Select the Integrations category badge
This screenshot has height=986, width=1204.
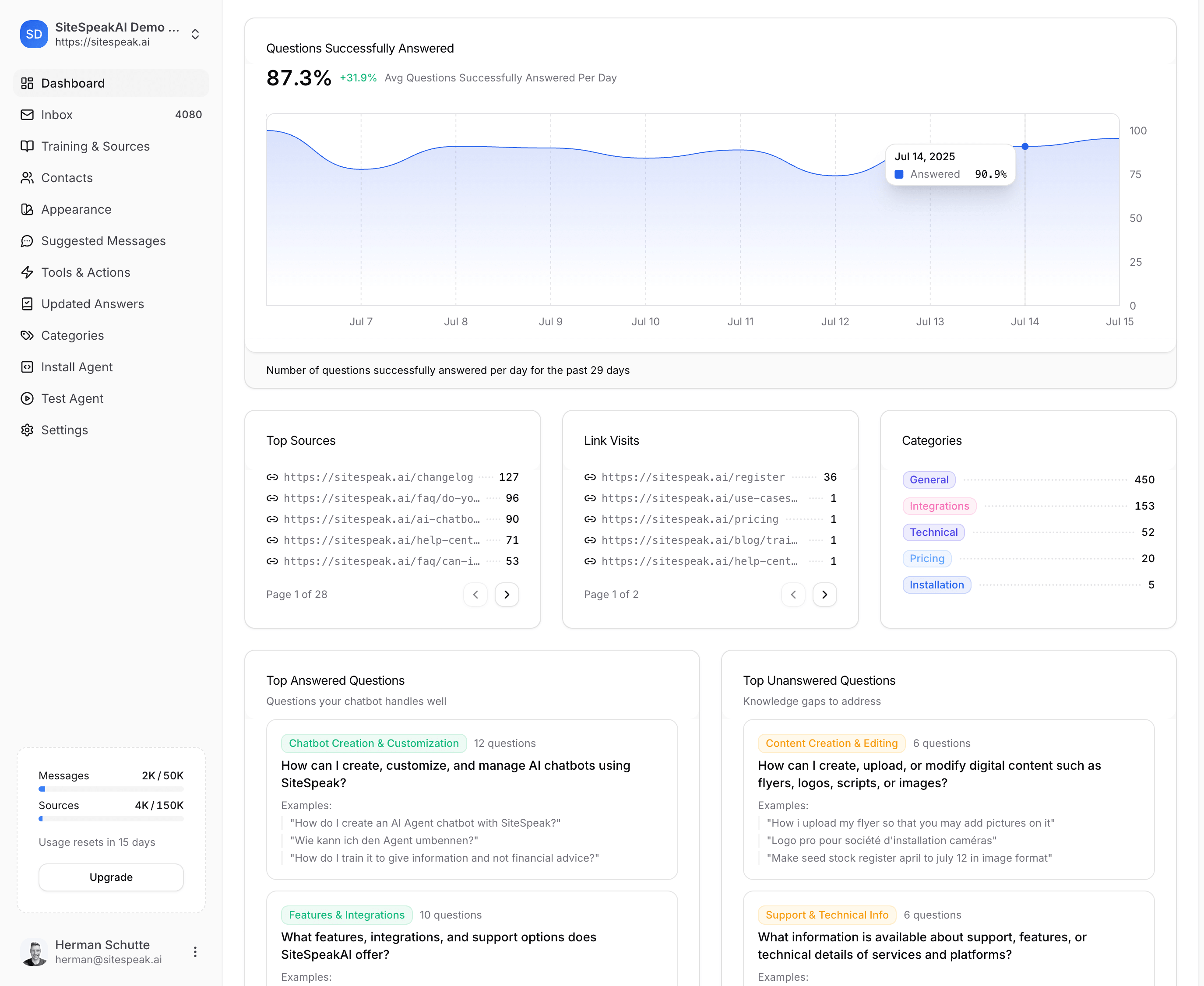click(x=939, y=506)
